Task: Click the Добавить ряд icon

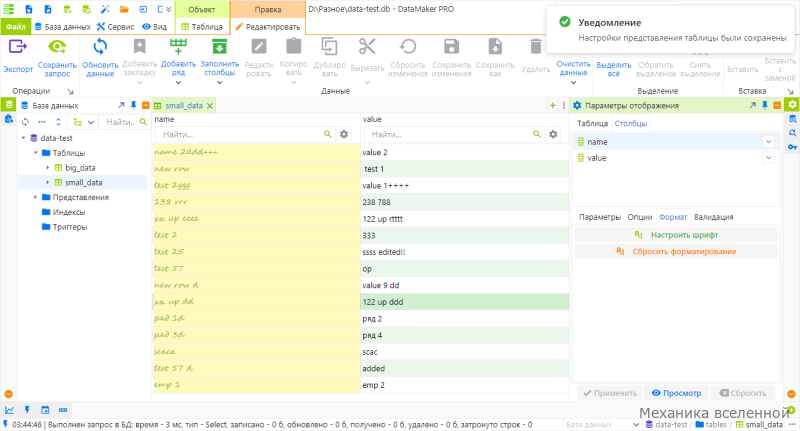Action: [x=178, y=47]
